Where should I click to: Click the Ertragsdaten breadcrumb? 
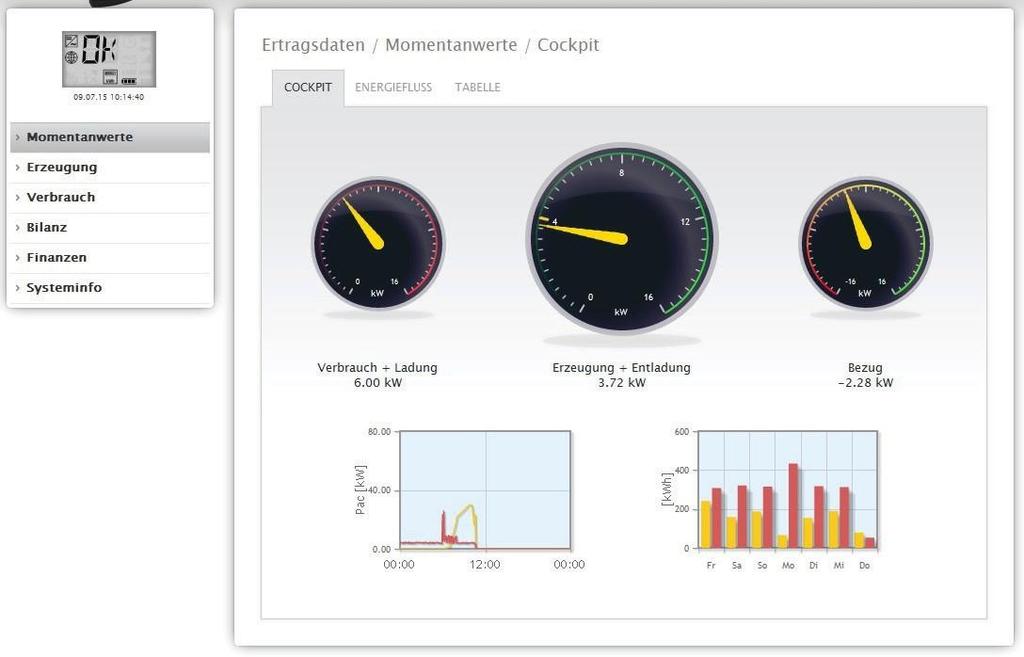coord(313,45)
